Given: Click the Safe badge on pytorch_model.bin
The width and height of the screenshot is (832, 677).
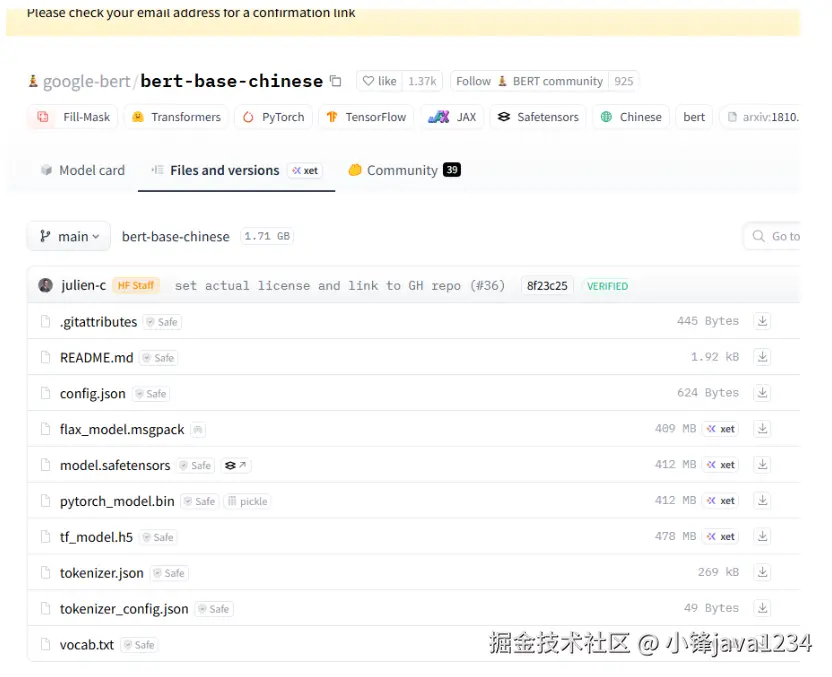Looking at the screenshot, I should point(200,501).
